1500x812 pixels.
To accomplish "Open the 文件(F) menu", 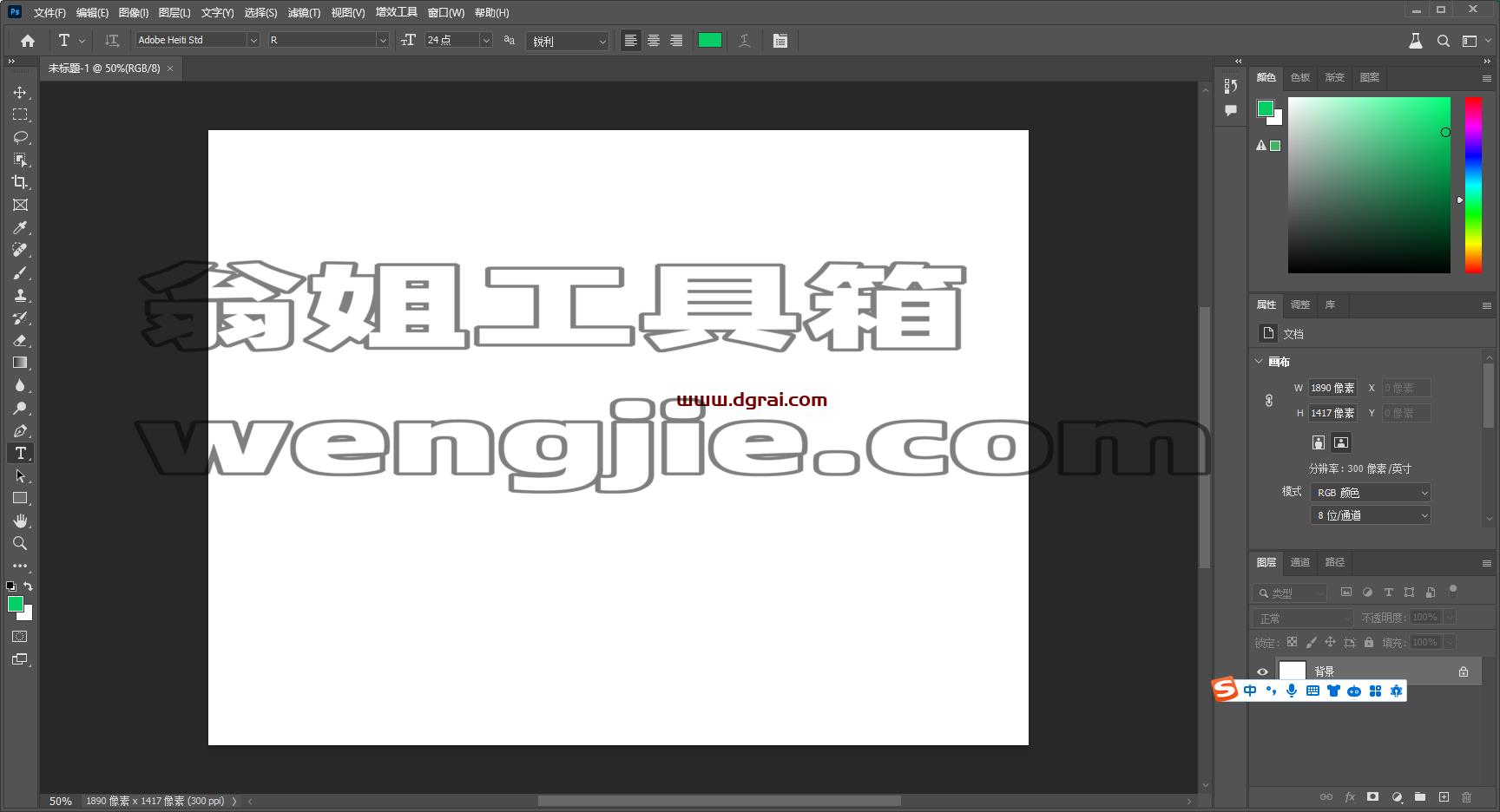I will [49, 12].
